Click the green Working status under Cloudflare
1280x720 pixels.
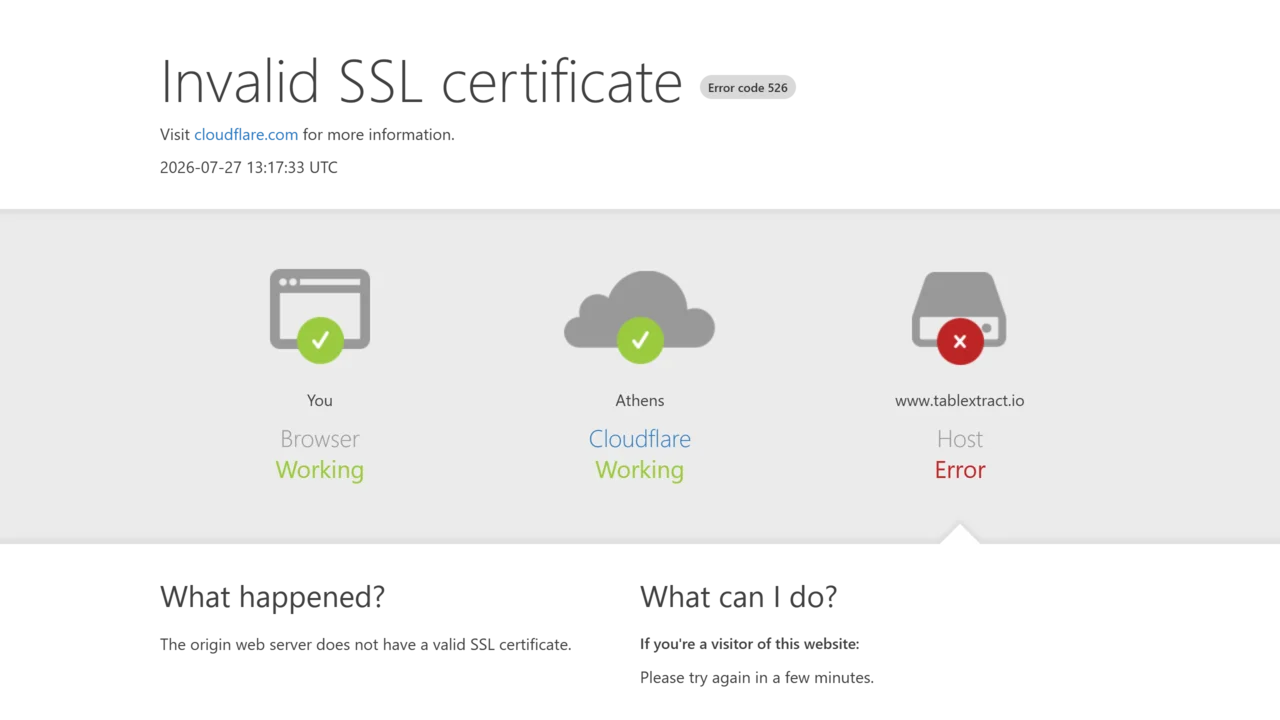coord(640,470)
